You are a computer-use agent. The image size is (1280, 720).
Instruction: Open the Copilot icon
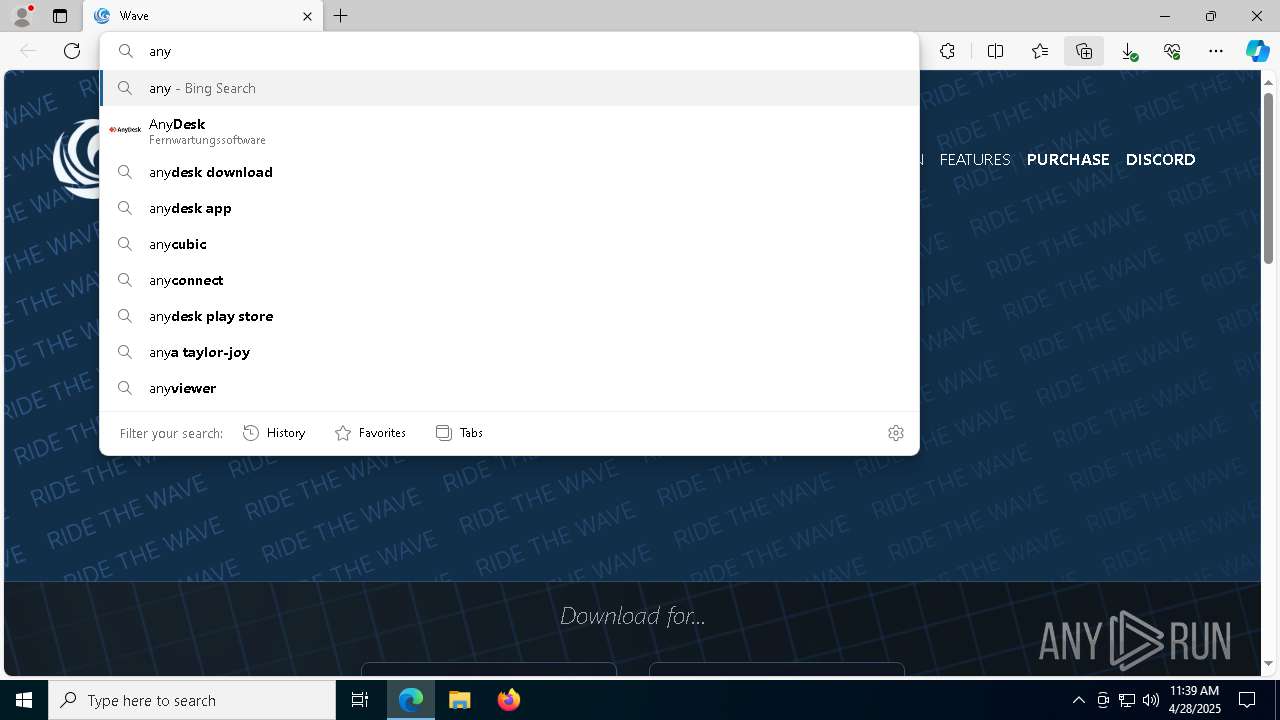coord(1257,51)
